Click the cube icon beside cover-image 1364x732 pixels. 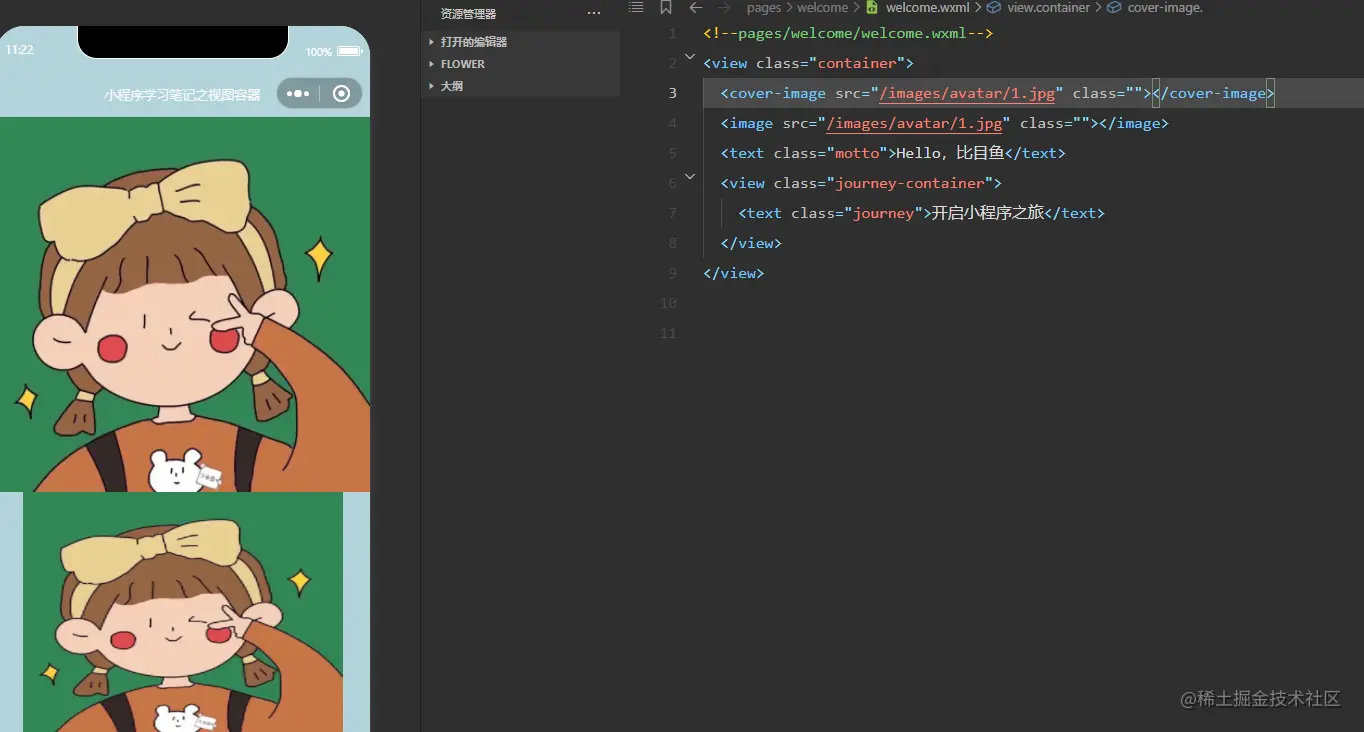click(x=1114, y=7)
